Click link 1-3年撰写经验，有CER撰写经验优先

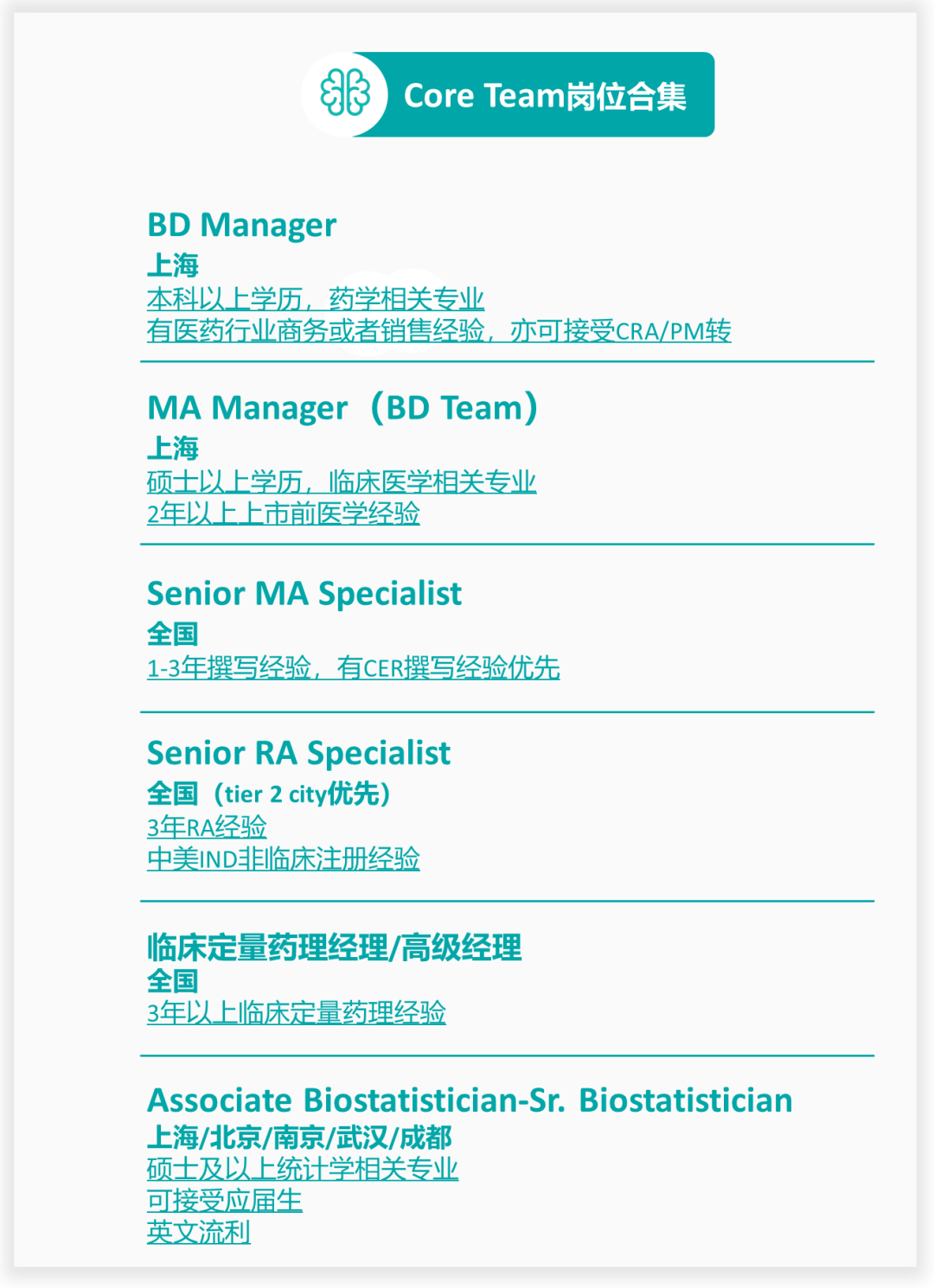click(354, 667)
